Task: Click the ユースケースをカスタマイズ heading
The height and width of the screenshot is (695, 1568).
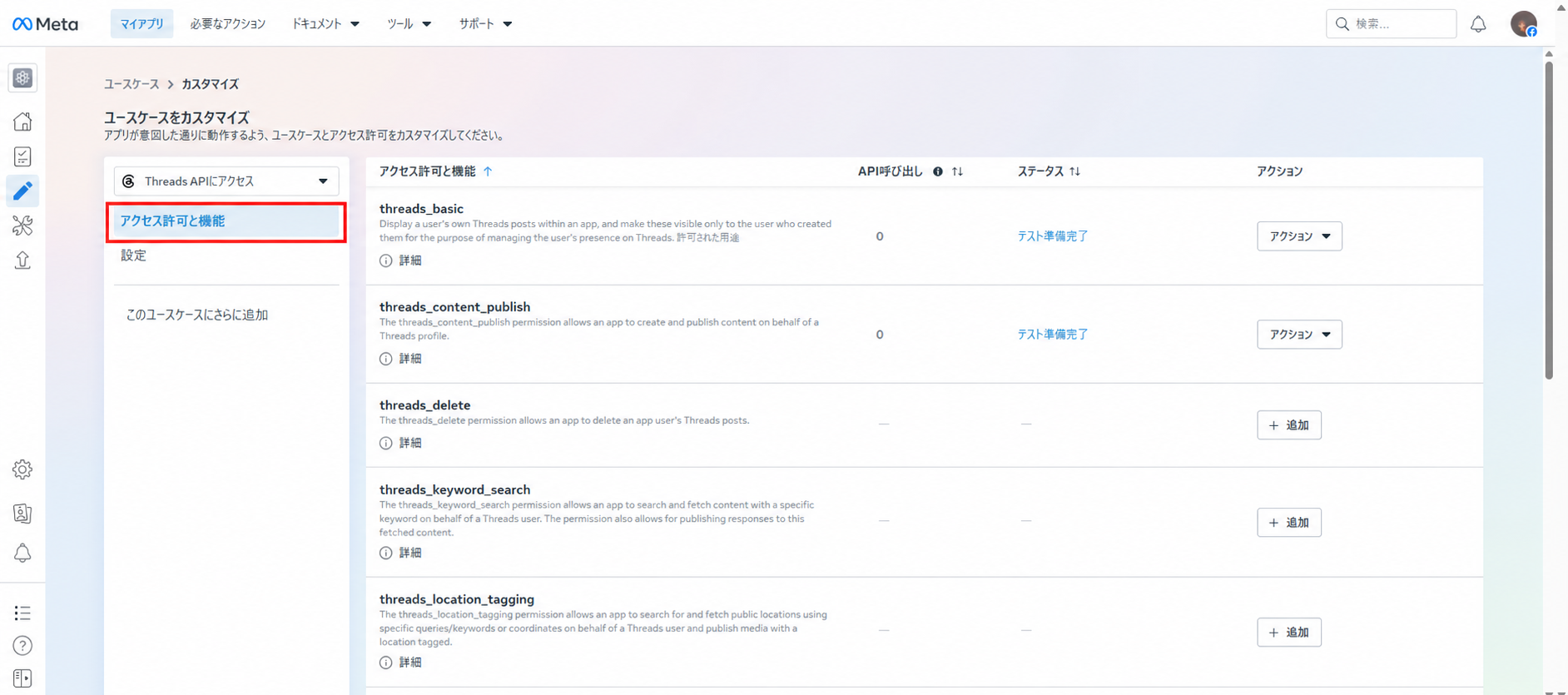Action: (176, 117)
